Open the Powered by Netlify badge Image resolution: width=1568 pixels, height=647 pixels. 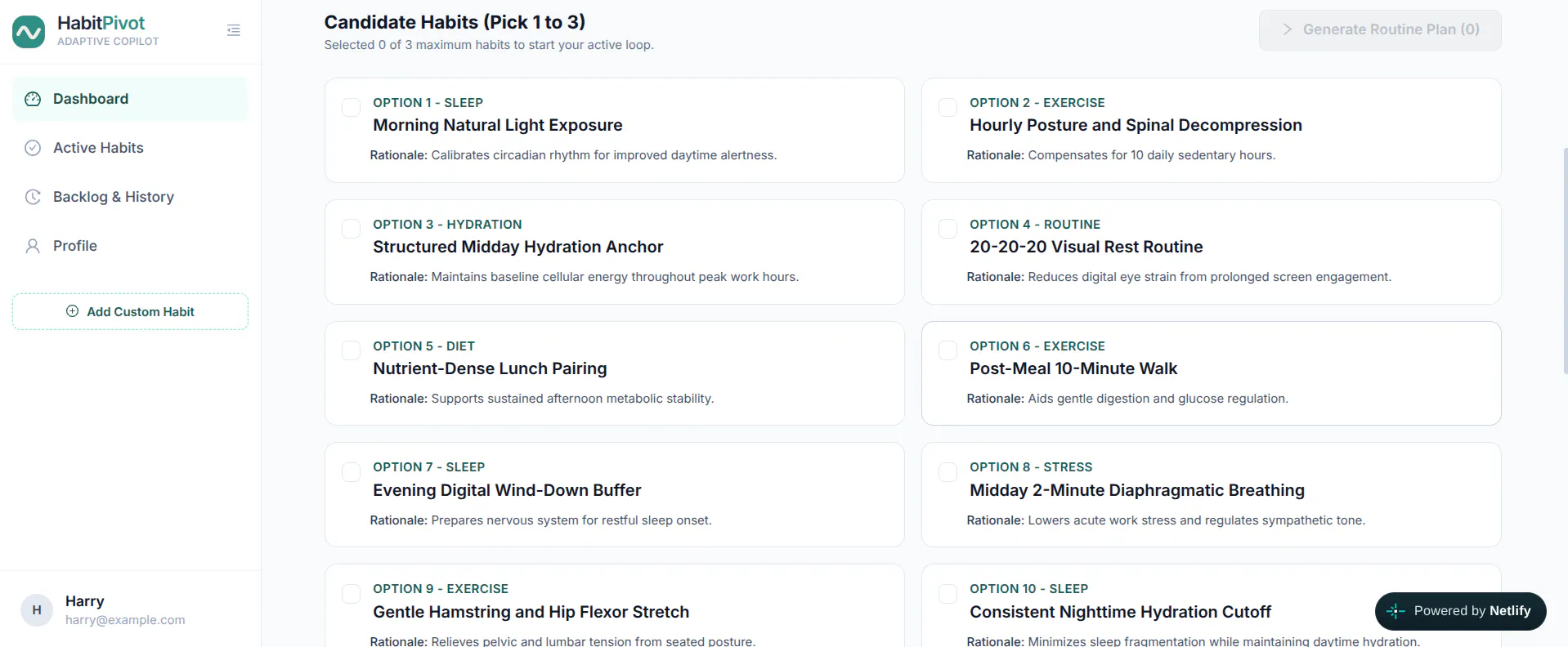pos(1461,611)
